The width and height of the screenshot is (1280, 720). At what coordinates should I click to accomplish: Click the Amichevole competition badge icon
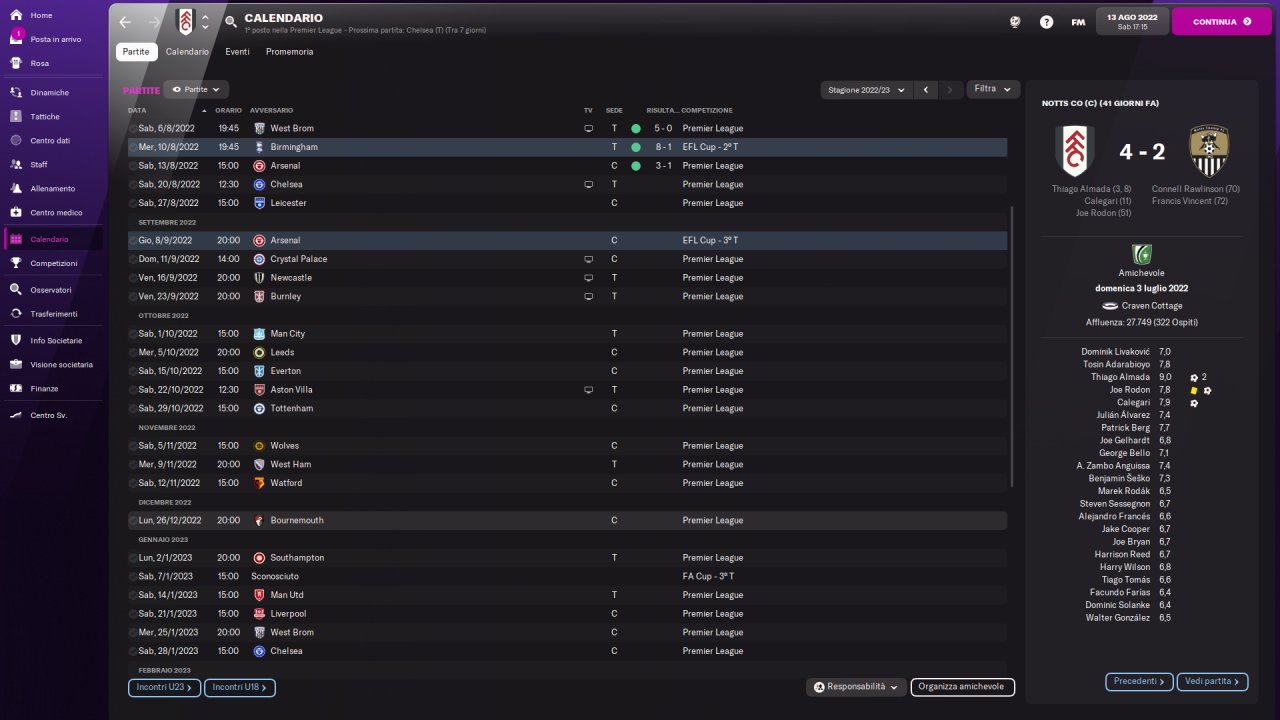[x=1141, y=254]
